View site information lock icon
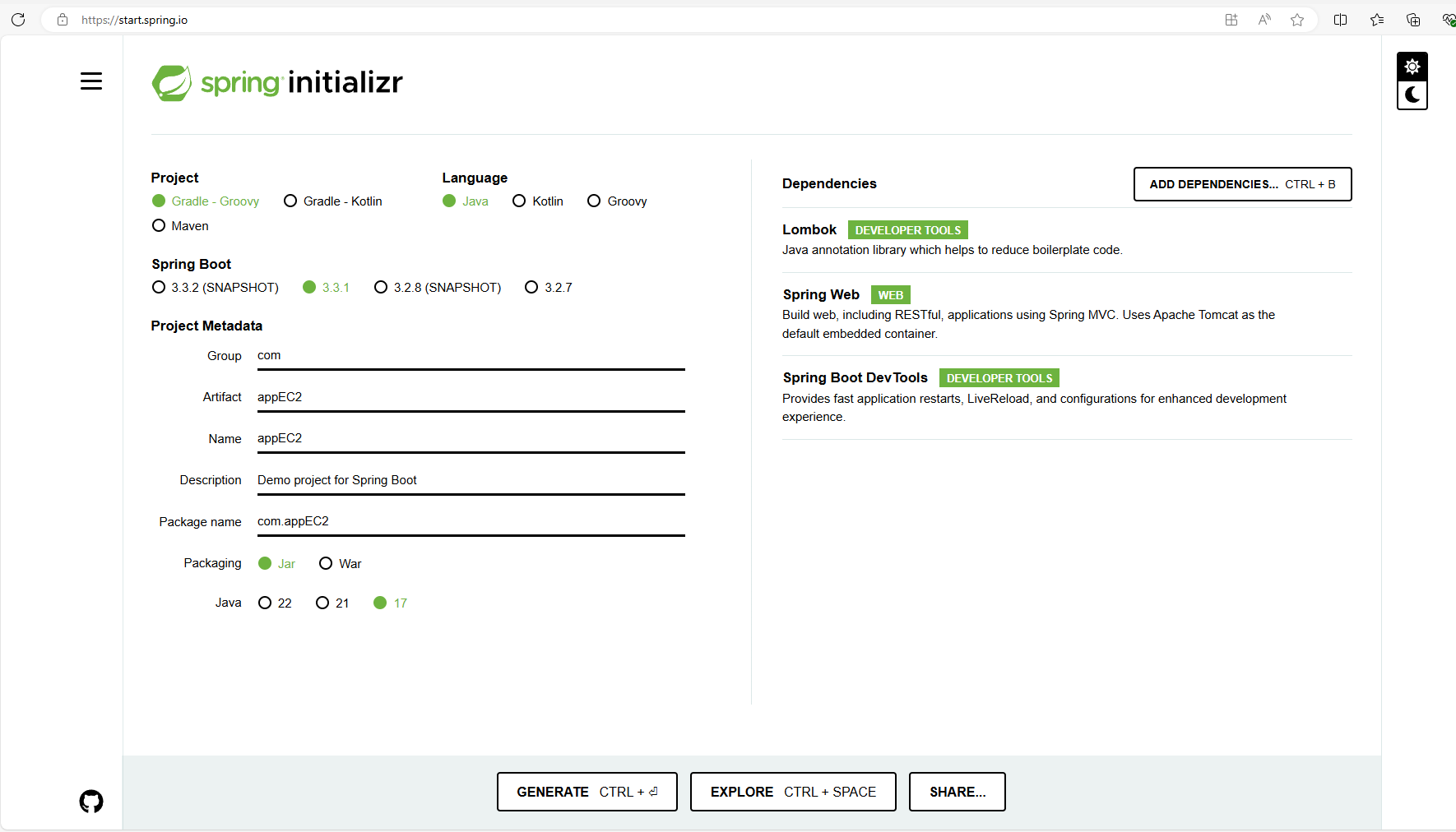The height and width of the screenshot is (832, 1456). [x=62, y=20]
